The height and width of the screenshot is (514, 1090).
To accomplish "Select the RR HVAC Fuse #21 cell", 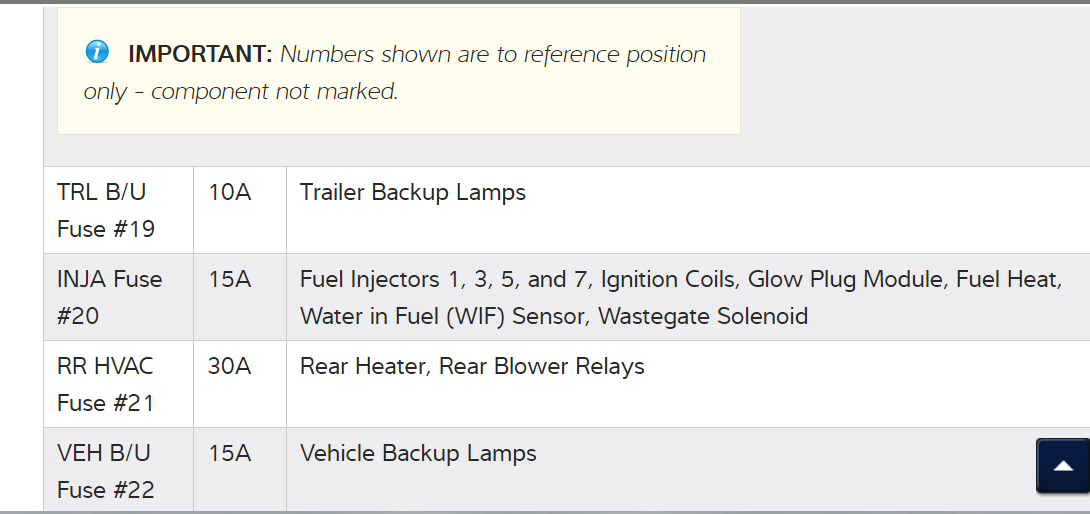I will click(x=106, y=384).
